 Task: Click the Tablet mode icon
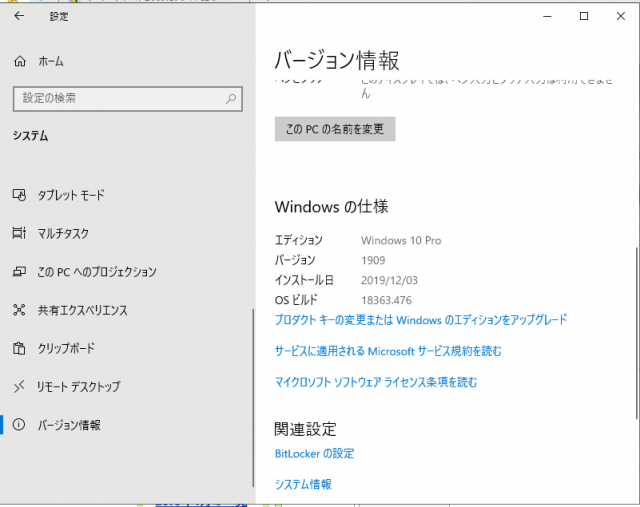(x=19, y=195)
